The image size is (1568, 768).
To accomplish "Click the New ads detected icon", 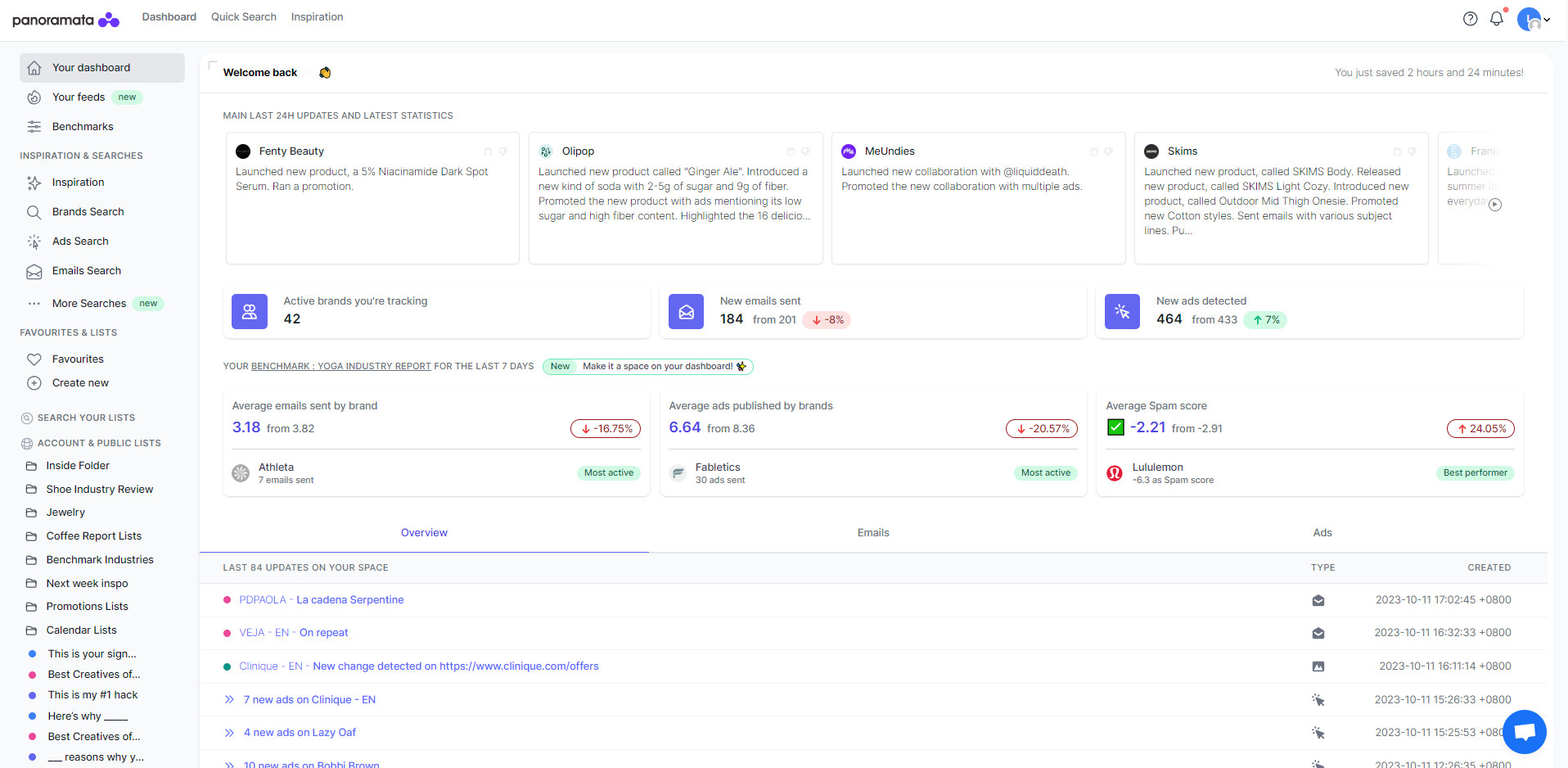I will click(1122, 312).
